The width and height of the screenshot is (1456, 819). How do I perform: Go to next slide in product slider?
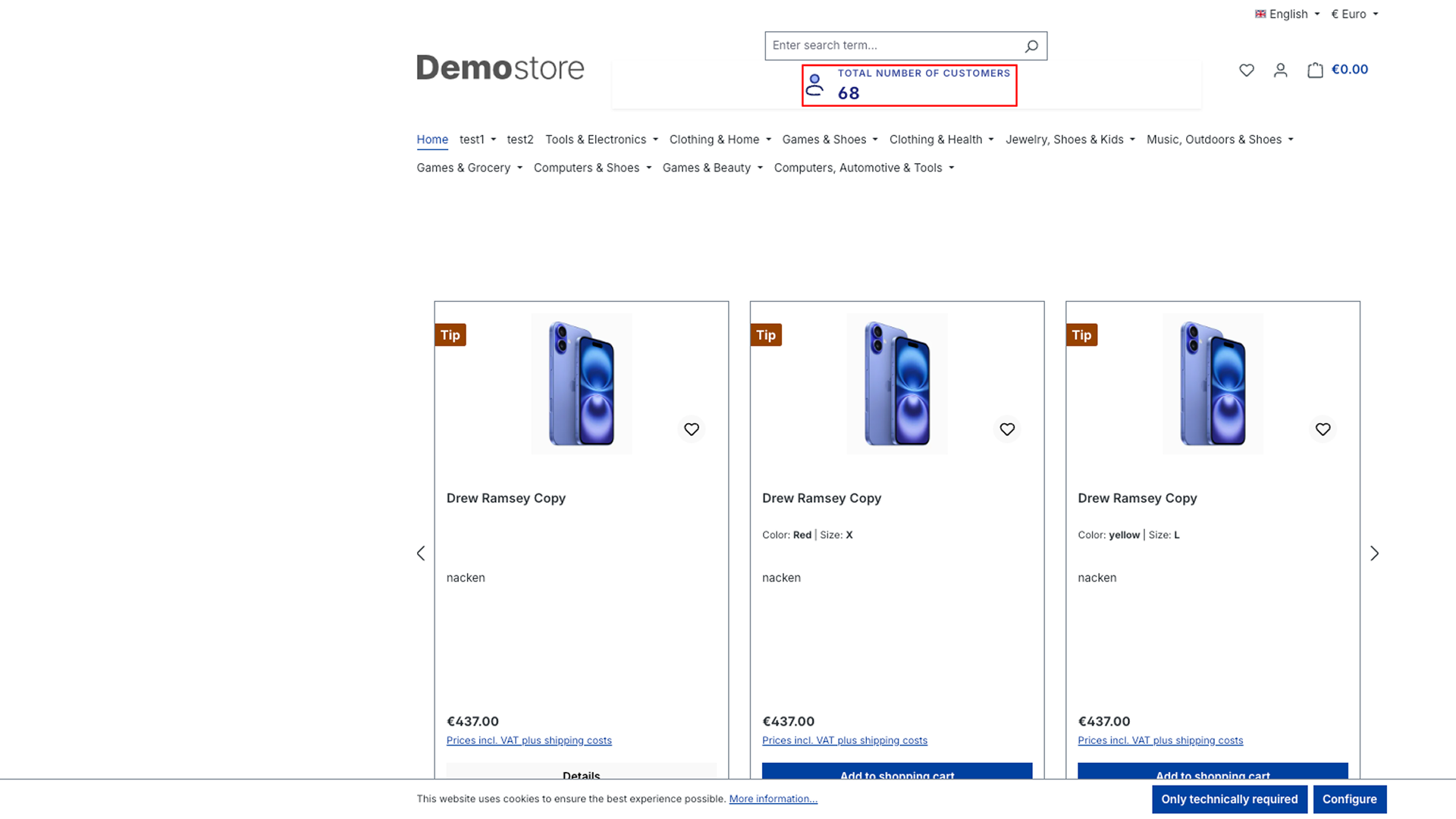pyautogui.click(x=1374, y=553)
